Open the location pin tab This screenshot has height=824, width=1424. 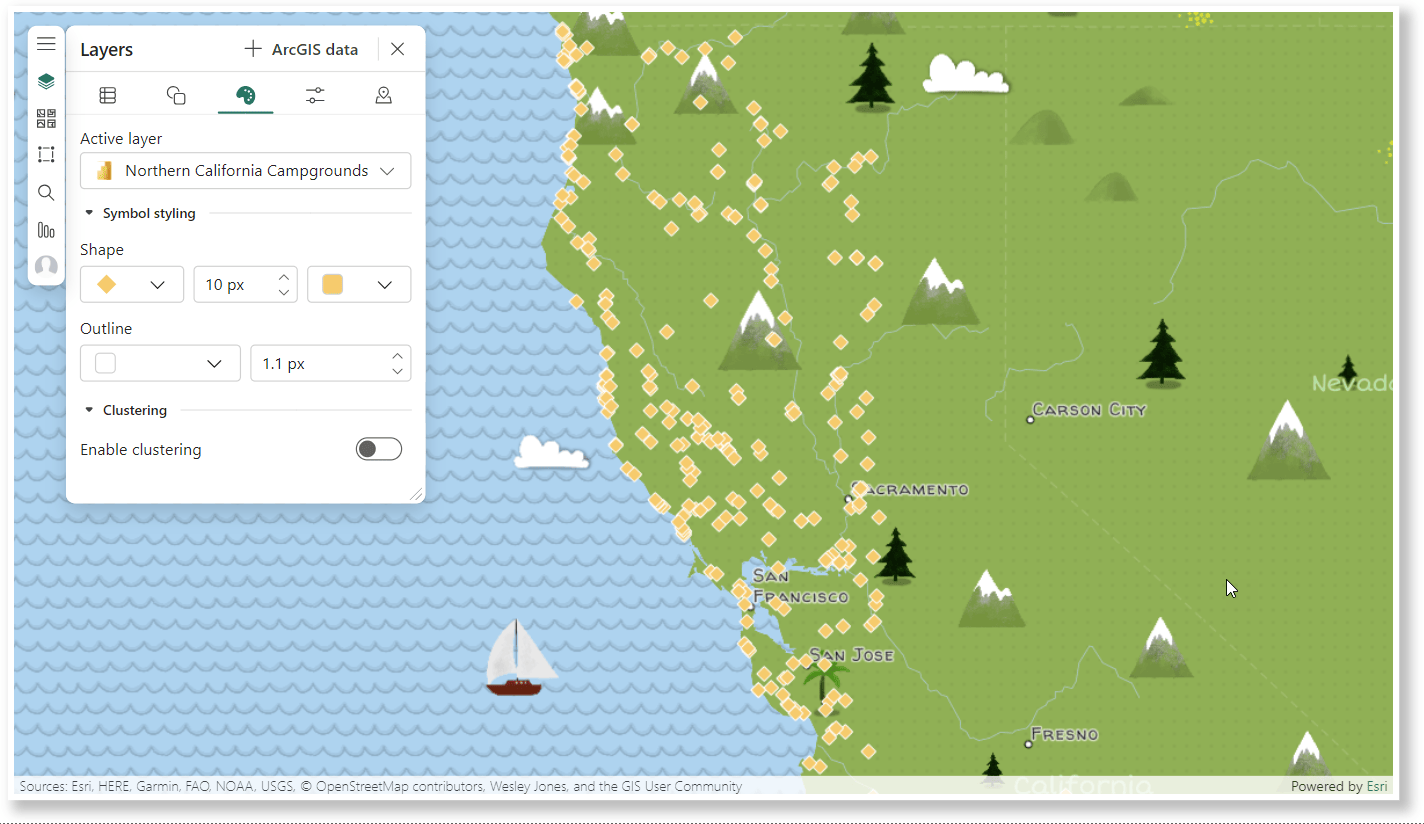coord(383,95)
